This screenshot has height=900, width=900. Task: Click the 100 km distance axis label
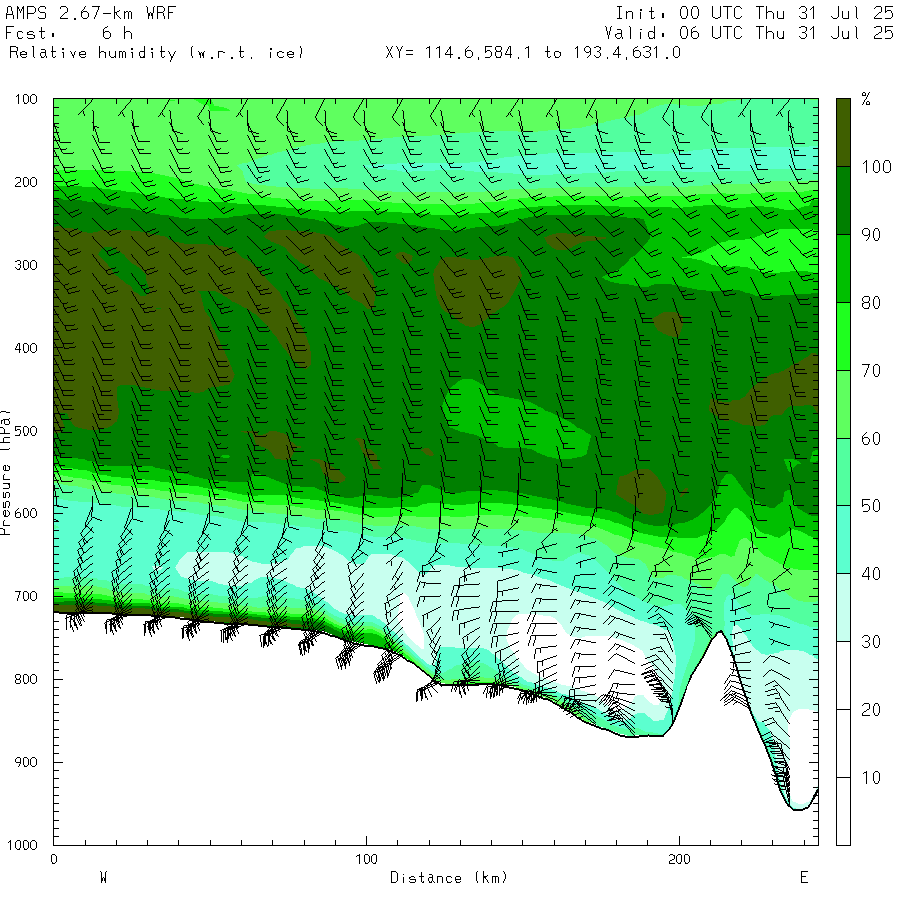click(367, 859)
